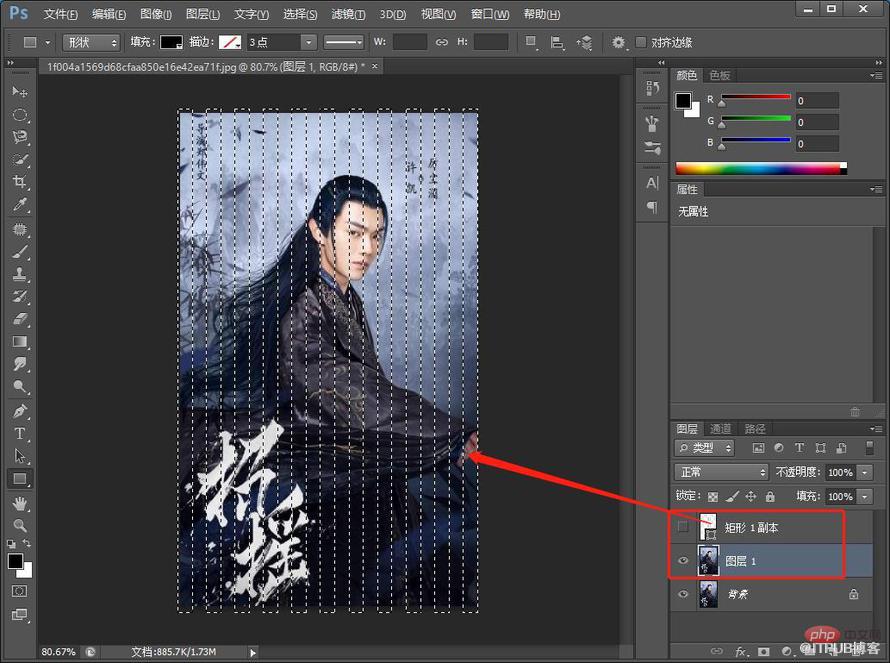This screenshot has width=890, height=663.
Task: Open the 形状 tool mode dropdown
Action: (x=91, y=42)
